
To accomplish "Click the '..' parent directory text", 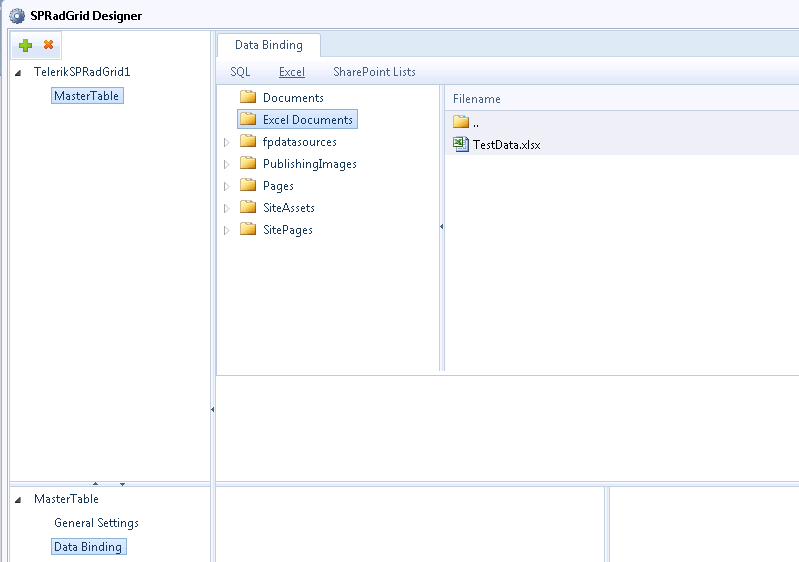I will [x=476, y=124].
